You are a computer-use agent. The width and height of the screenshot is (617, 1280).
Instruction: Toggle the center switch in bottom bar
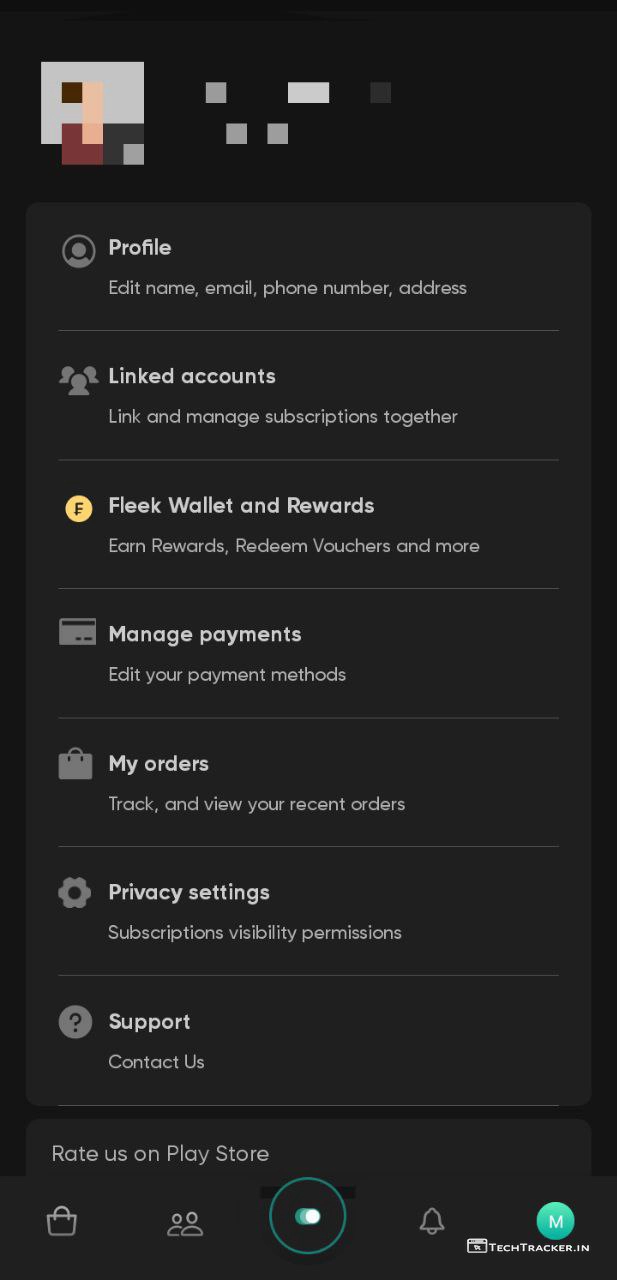pyautogui.click(x=307, y=1216)
